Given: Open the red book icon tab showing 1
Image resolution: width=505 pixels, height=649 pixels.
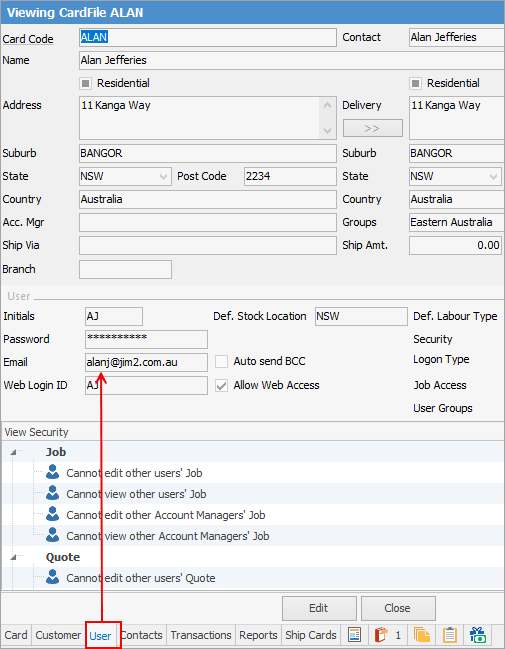Looking at the screenshot, I should click(x=387, y=635).
